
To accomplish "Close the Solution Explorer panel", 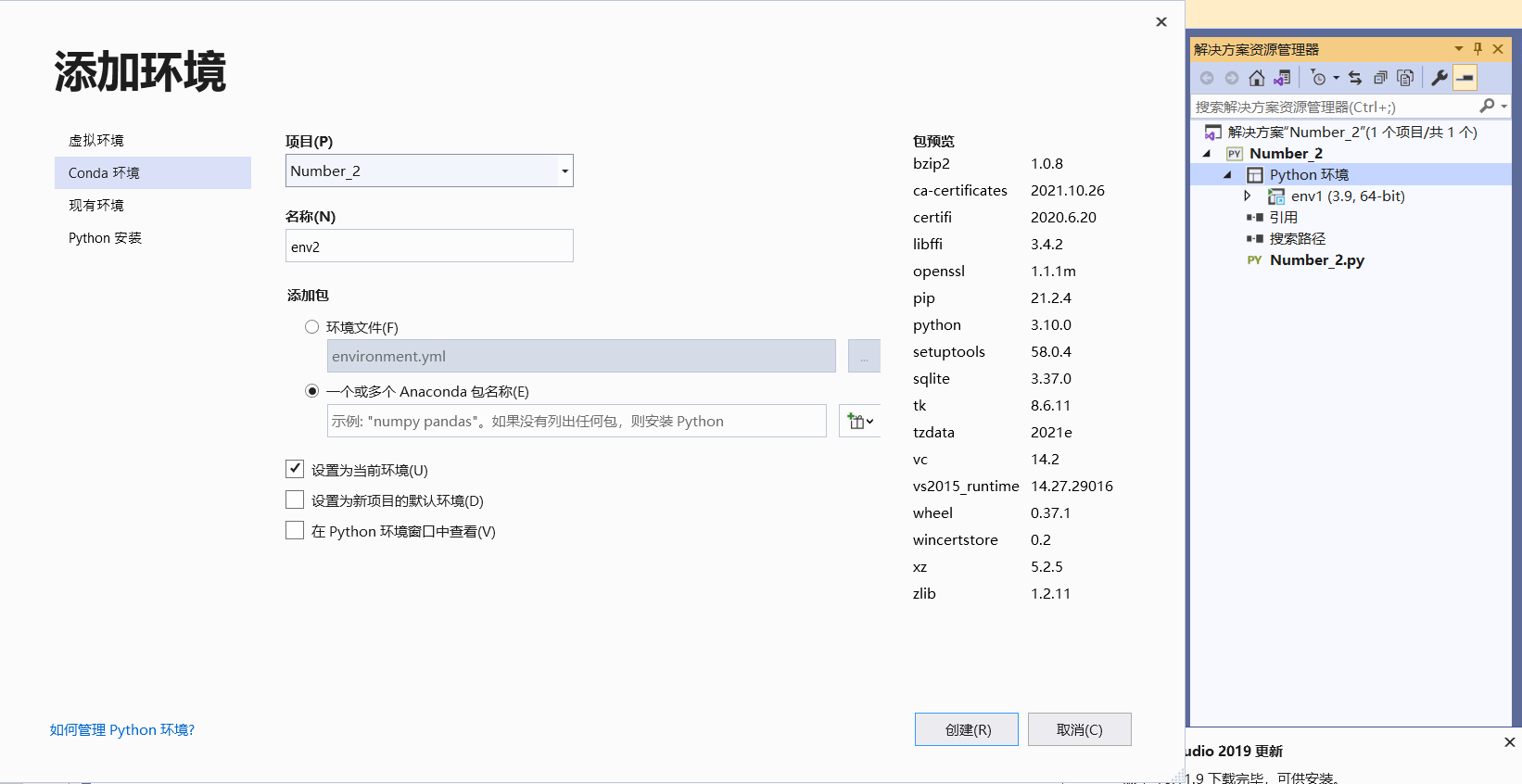I will (x=1498, y=49).
